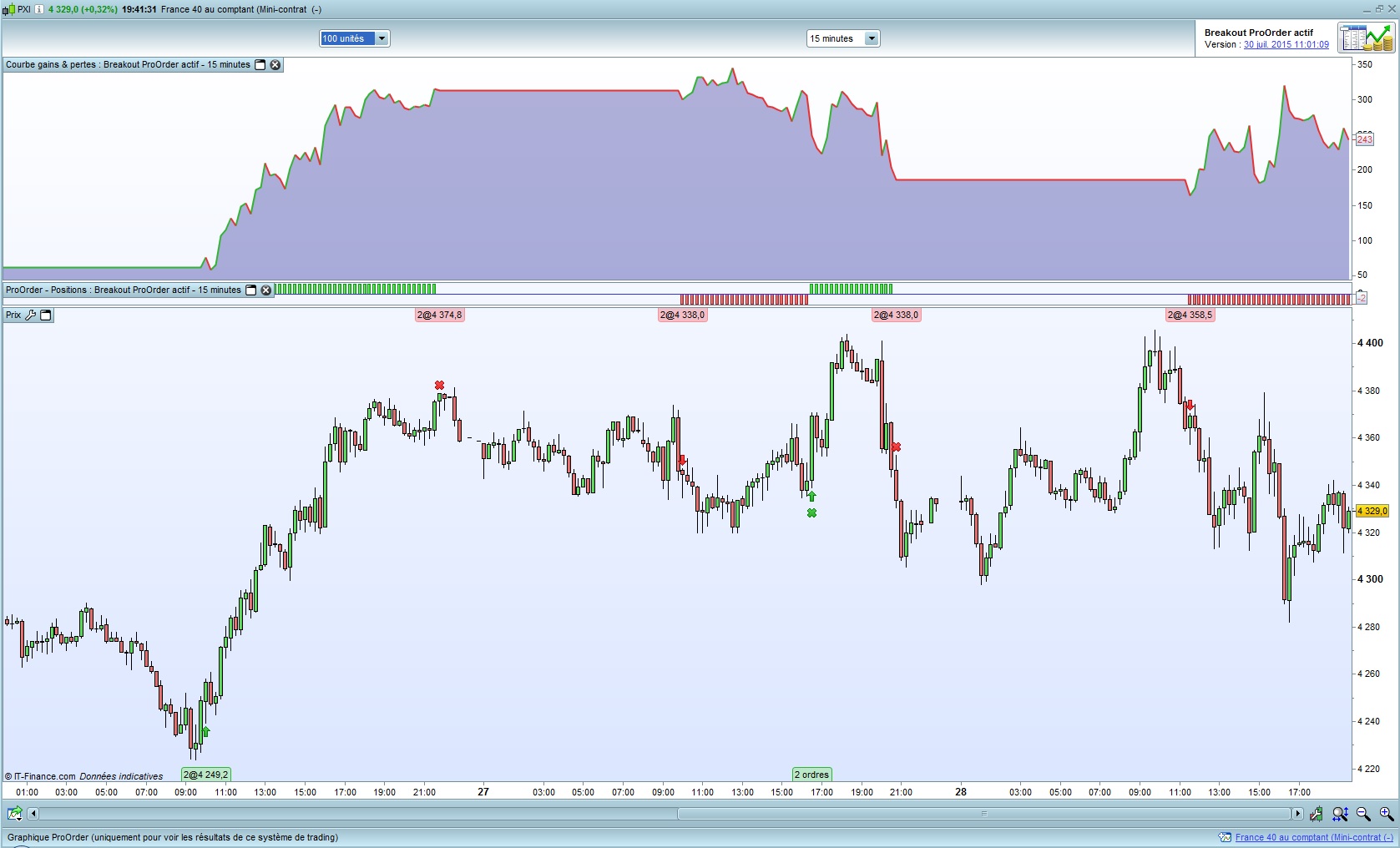Click the 4 300 price axis label
1400x848 pixels.
[1370, 578]
